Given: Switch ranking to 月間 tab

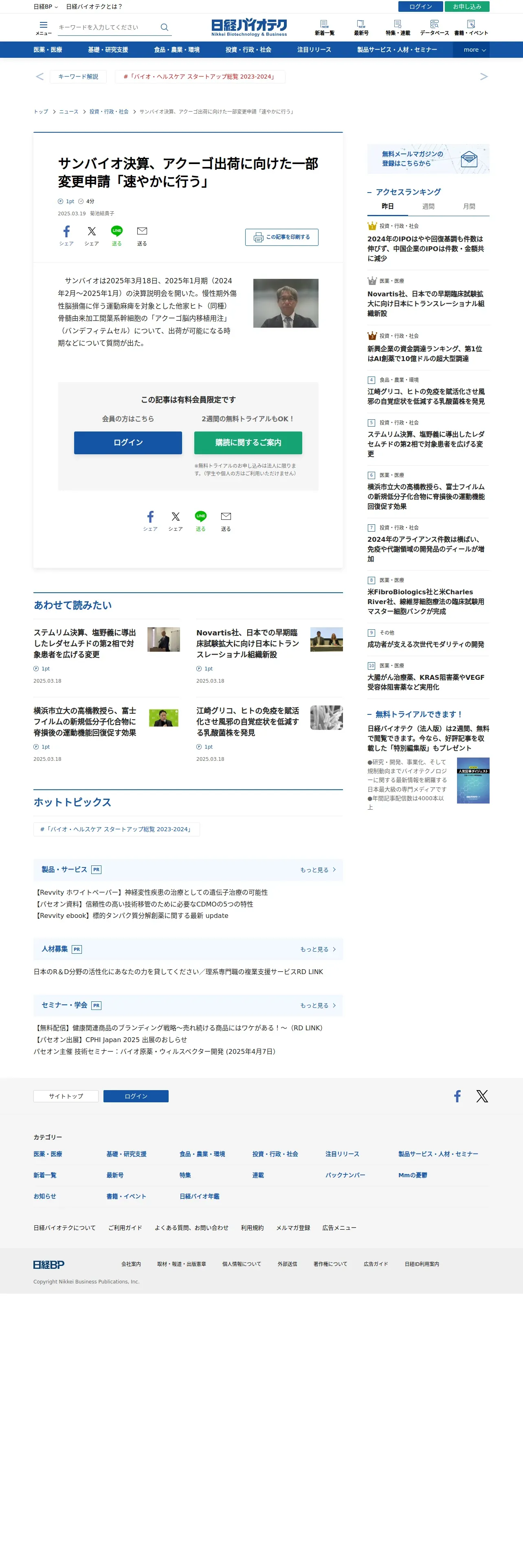Looking at the screenshot, I should [469, 207].
